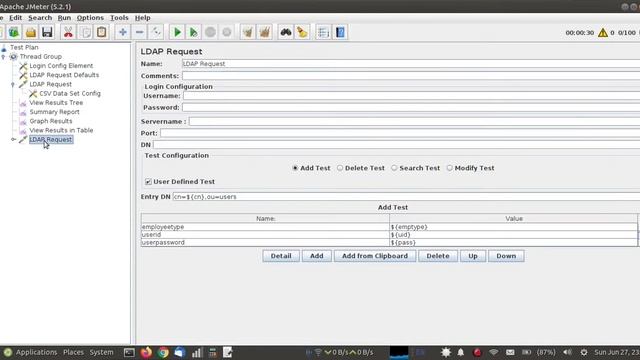The height and width of the screenshot is (360, 640).
Task: Open the Function Helper list icon
Action: (323, 32)
